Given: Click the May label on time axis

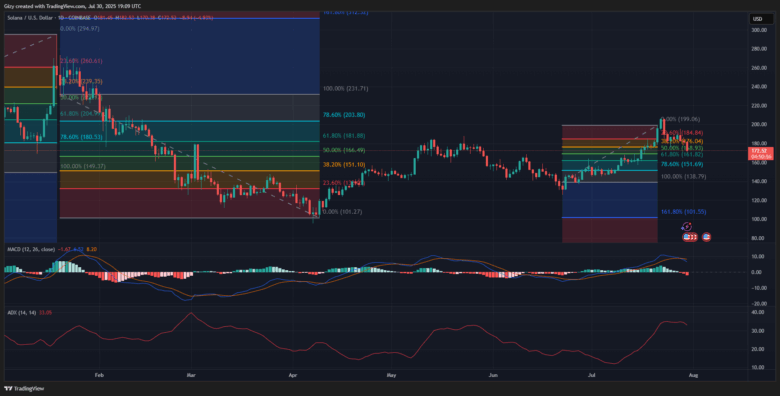Looking at the screenshot, I should point(391,375).
